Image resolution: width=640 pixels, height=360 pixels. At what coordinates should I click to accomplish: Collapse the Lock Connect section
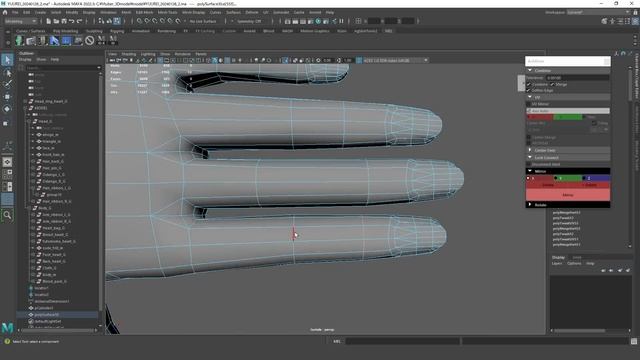click(x=530, y=157)
